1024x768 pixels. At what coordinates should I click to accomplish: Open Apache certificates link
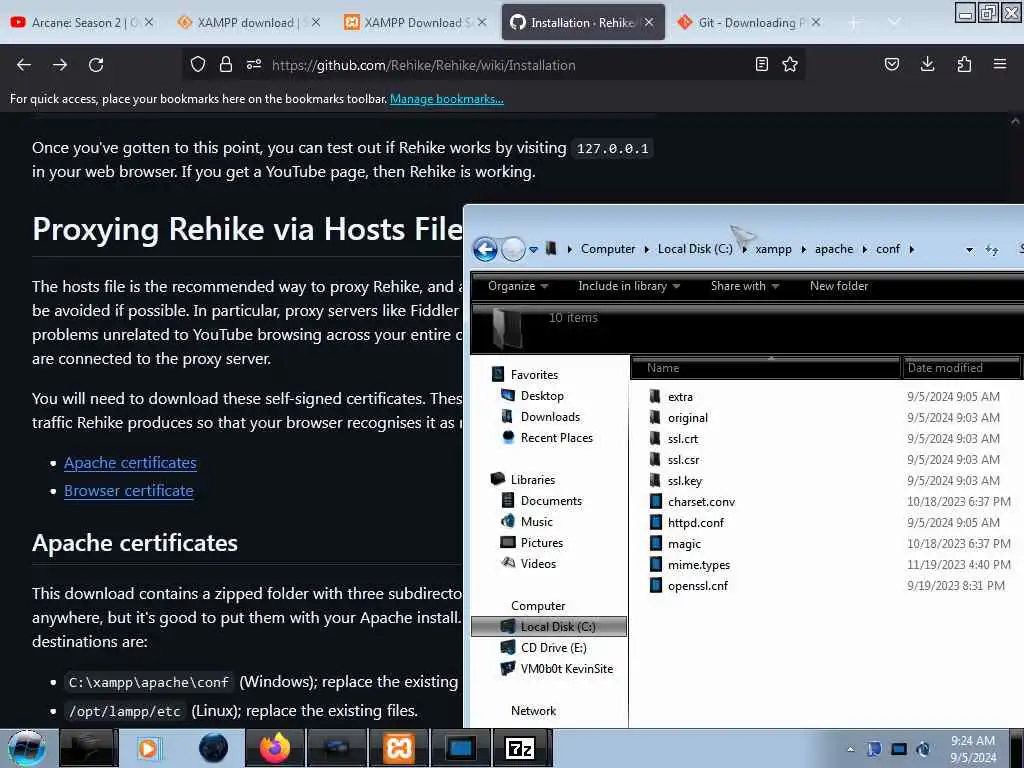point(130,462)
